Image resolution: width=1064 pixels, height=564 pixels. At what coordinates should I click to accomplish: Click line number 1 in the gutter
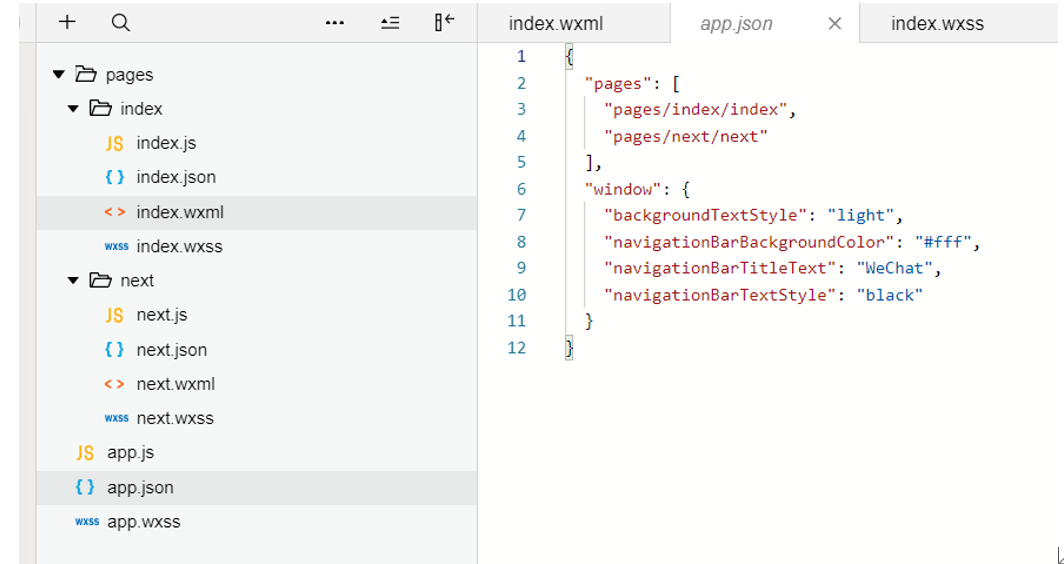click(521, 56)
